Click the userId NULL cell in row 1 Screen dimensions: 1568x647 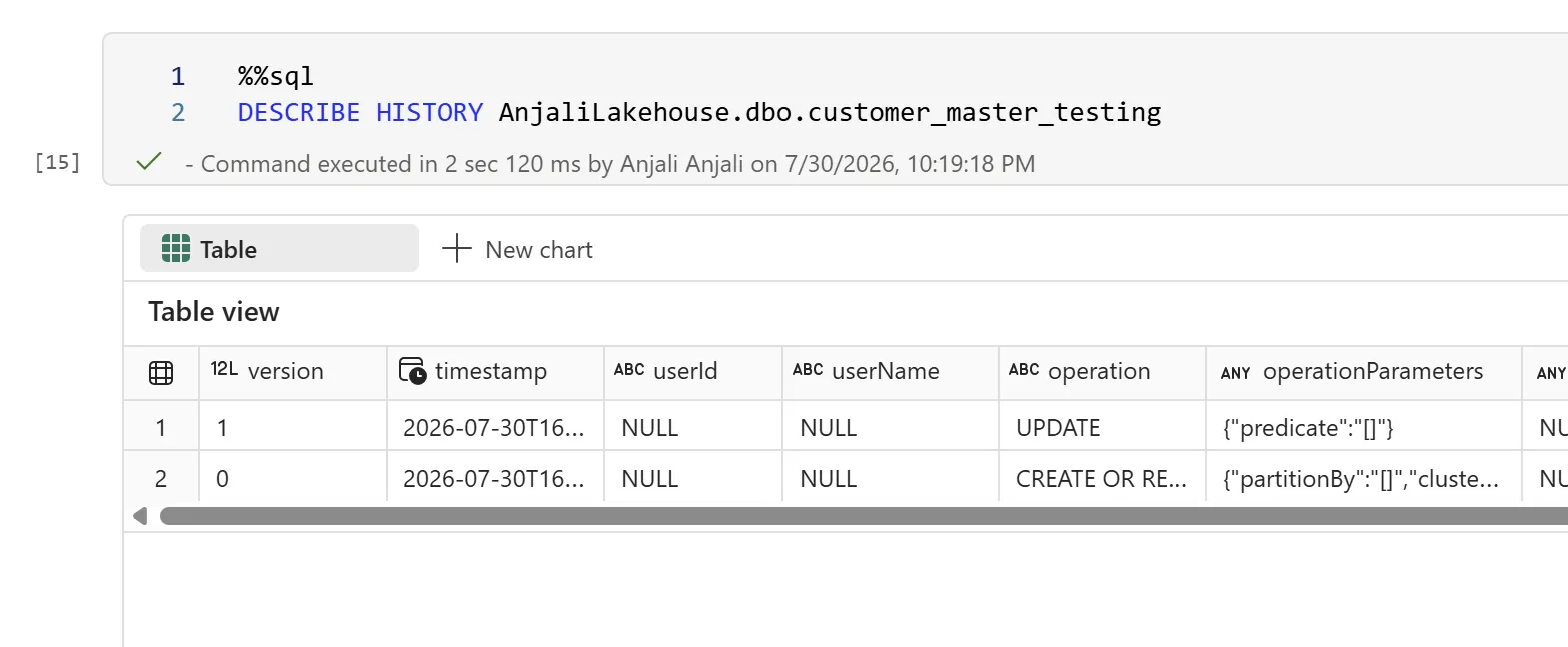693,427
